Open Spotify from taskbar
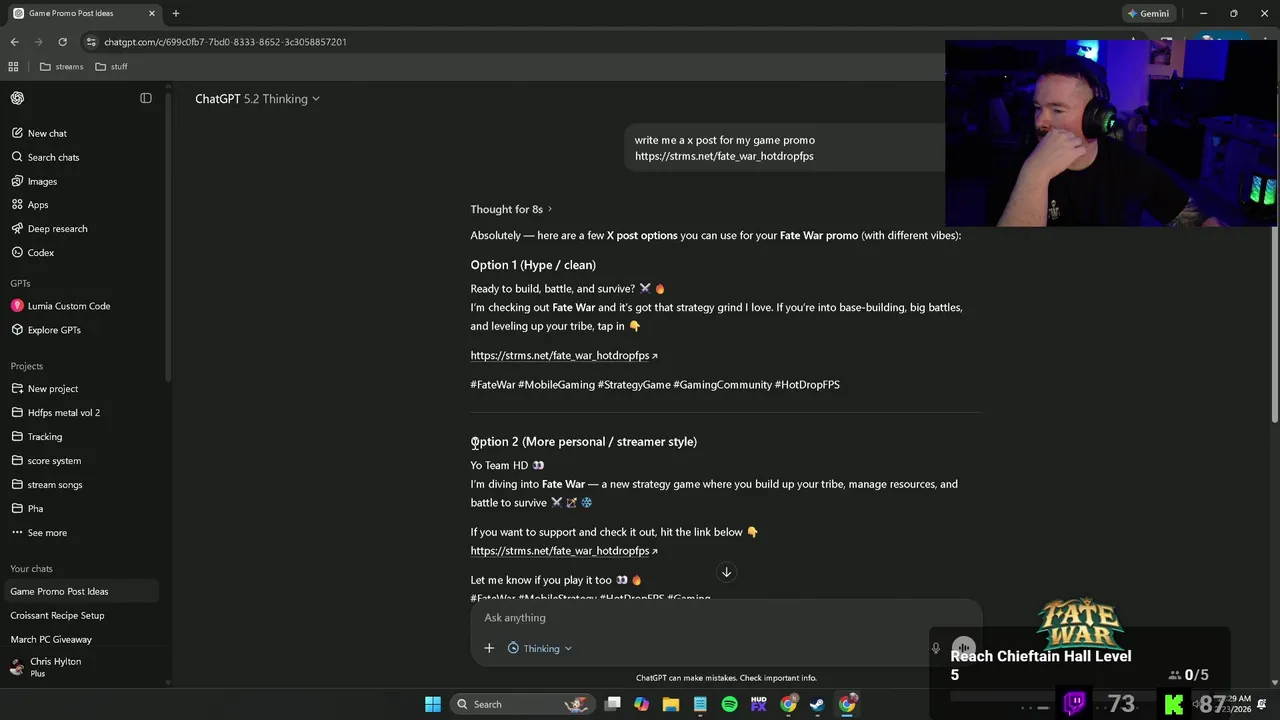 [x=729, y=704]
